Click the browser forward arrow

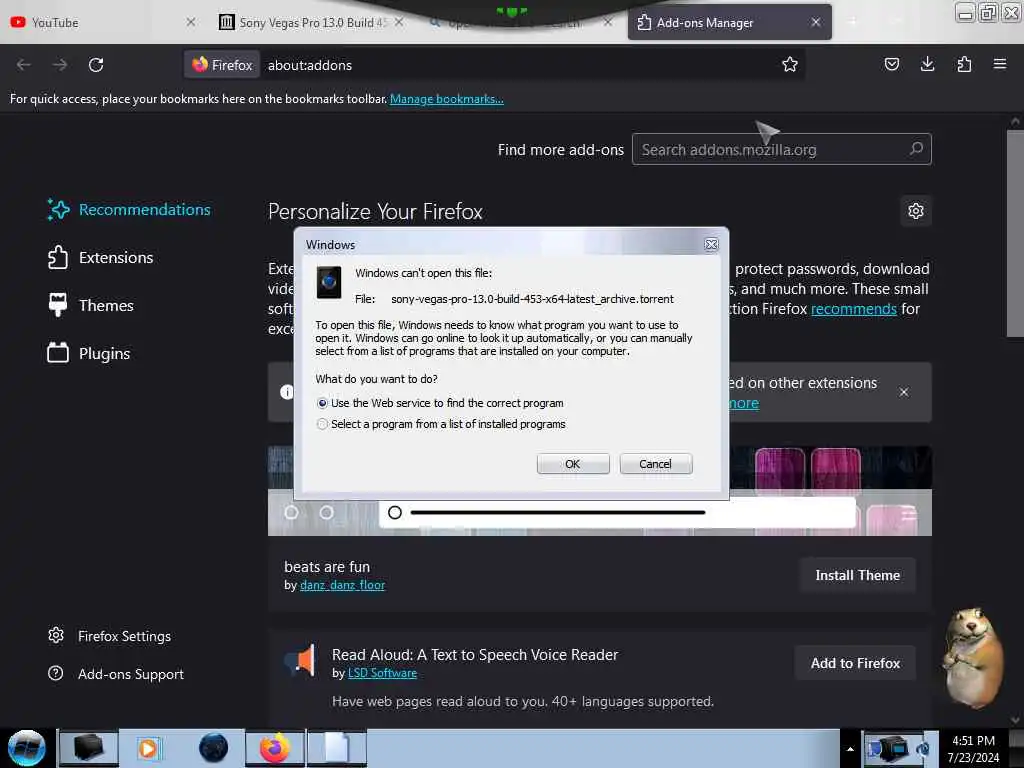coord(59,65)
